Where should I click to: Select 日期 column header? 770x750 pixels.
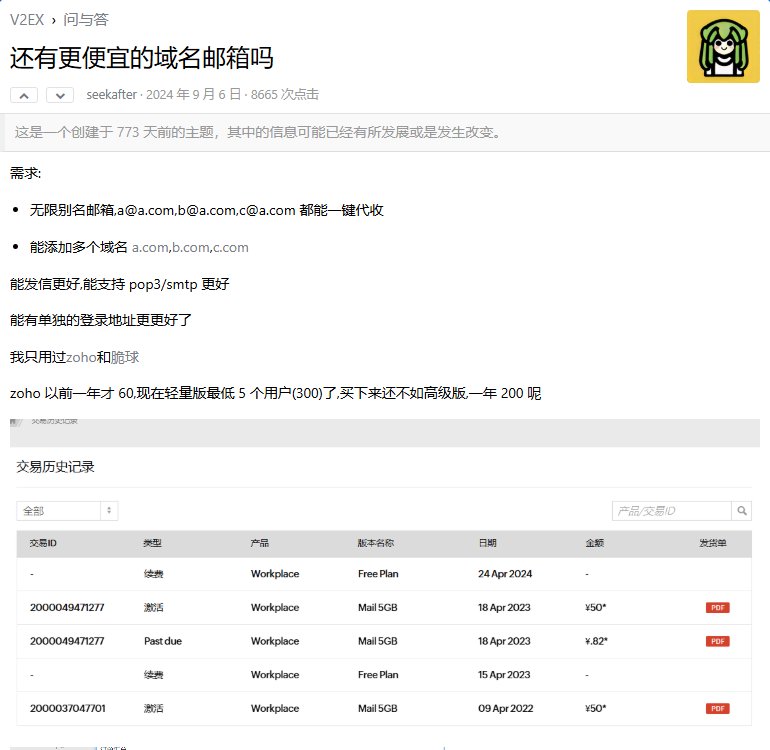pos(487,543)
